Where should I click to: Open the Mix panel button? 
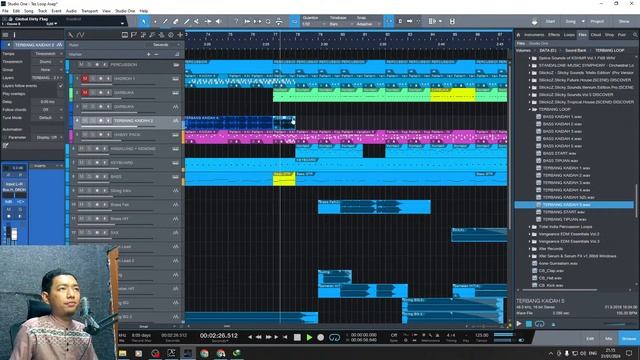[x=609, y=339]
